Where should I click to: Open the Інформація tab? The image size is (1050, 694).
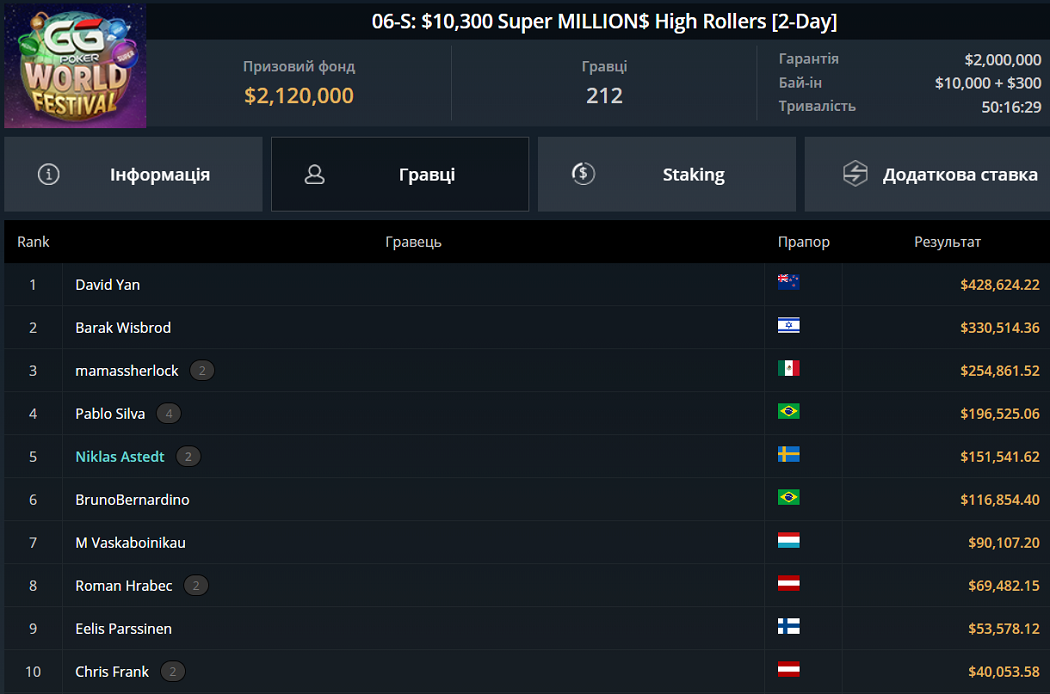click(x=133, y=174)
